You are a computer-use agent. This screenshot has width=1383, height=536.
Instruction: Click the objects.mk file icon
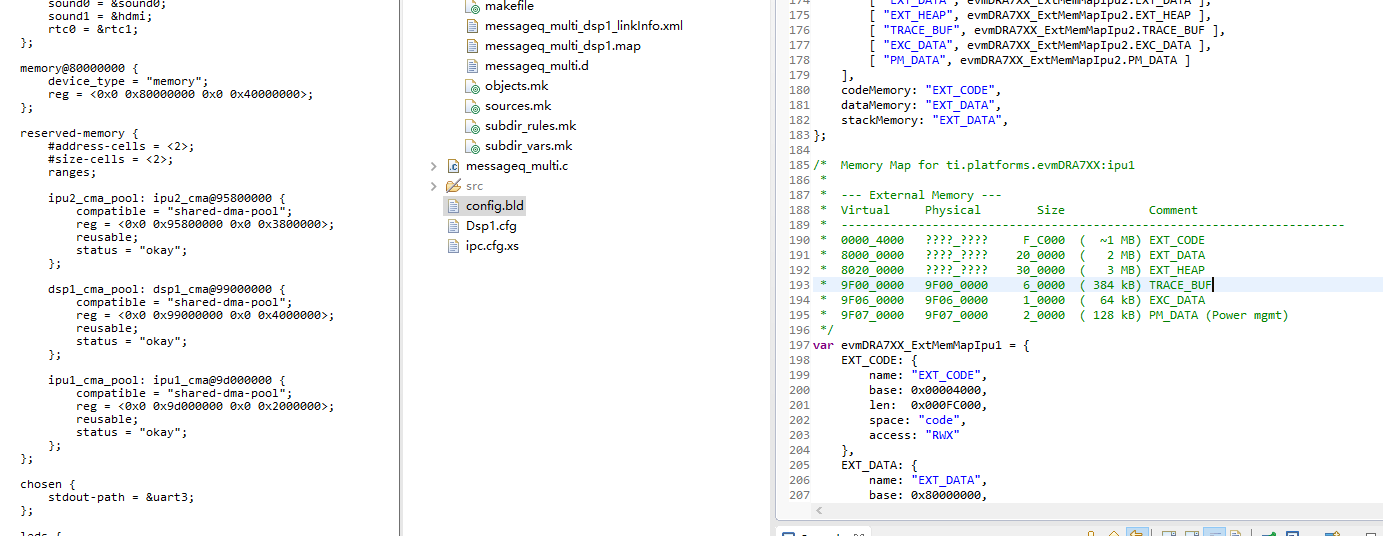coord(473,86)
